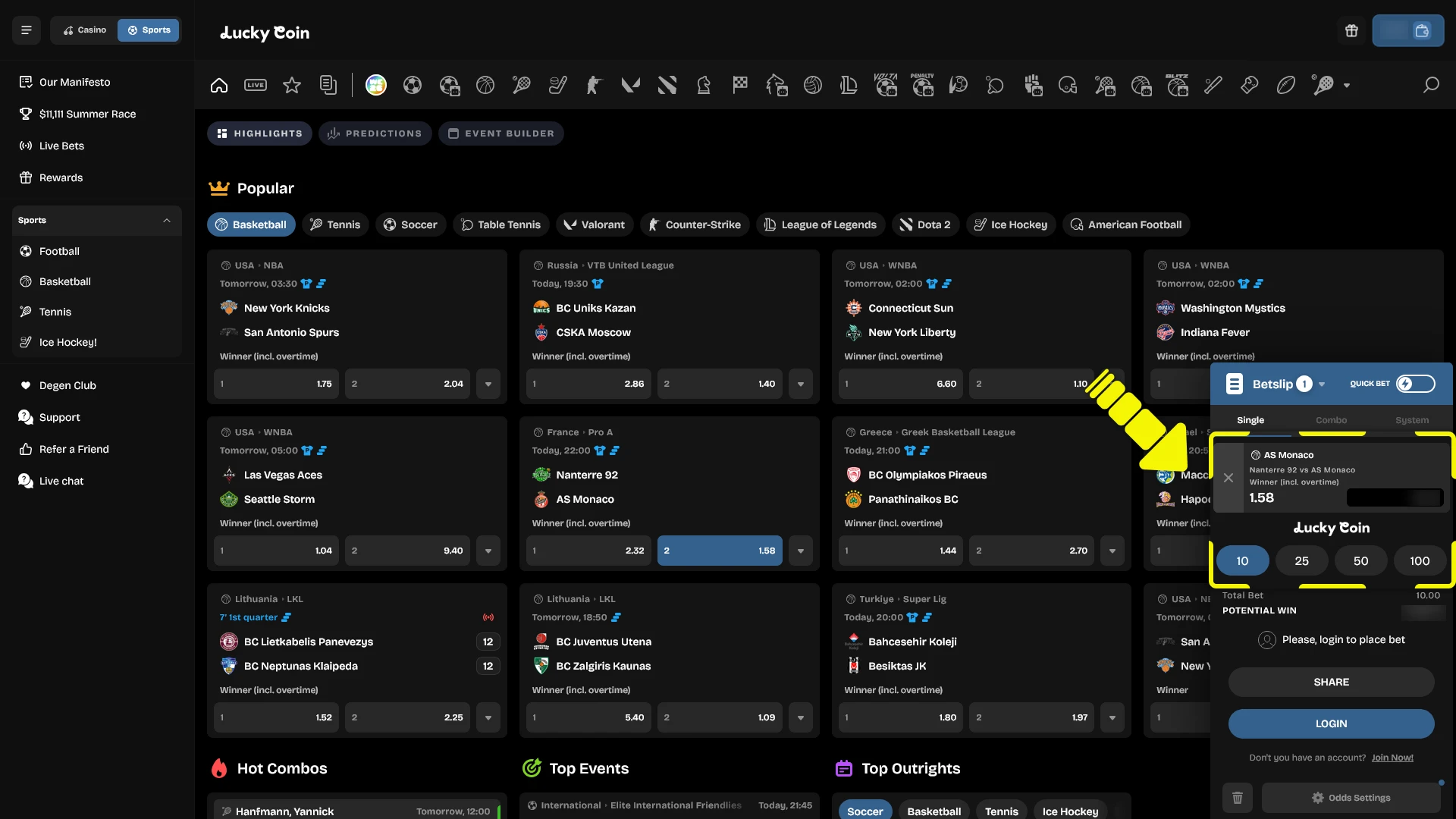This screenshot has height=819, width=1456.
Task: Expand more markets for Knicks vs Spurs
Action: (x=488, y=384)
